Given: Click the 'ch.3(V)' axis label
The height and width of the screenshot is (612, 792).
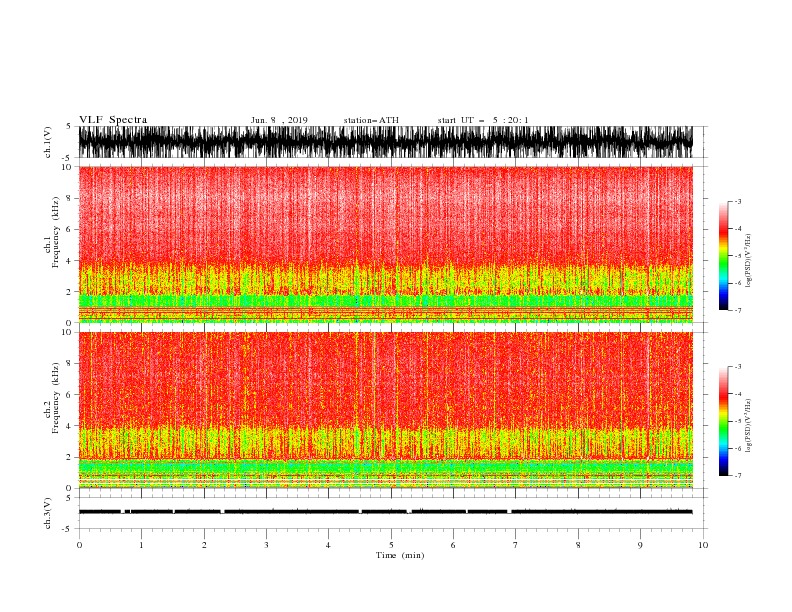Looking at the screenshot, I should click(48, 513).
